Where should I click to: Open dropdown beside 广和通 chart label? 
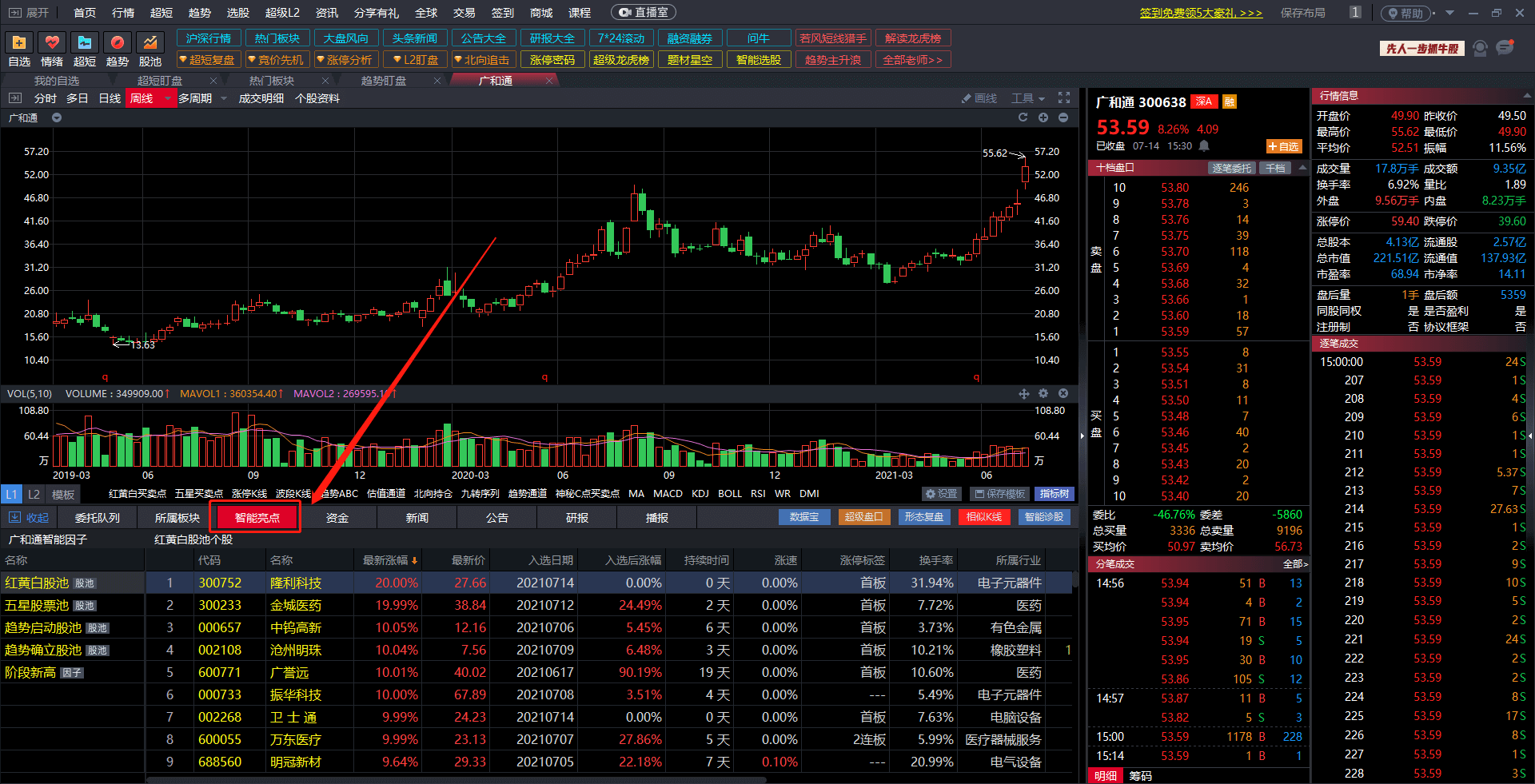coord(57,117)
